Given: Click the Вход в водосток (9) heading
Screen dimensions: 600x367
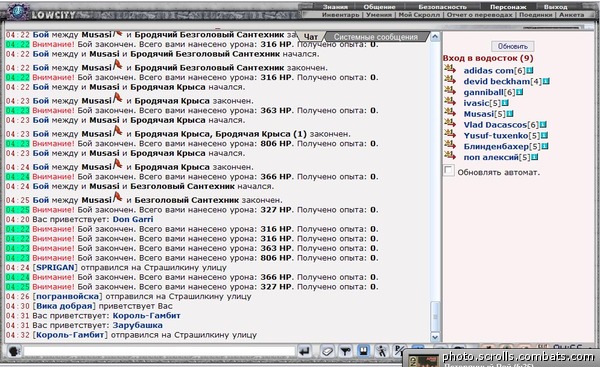Looking at the screenshot, I should click(x=488, y=58).
